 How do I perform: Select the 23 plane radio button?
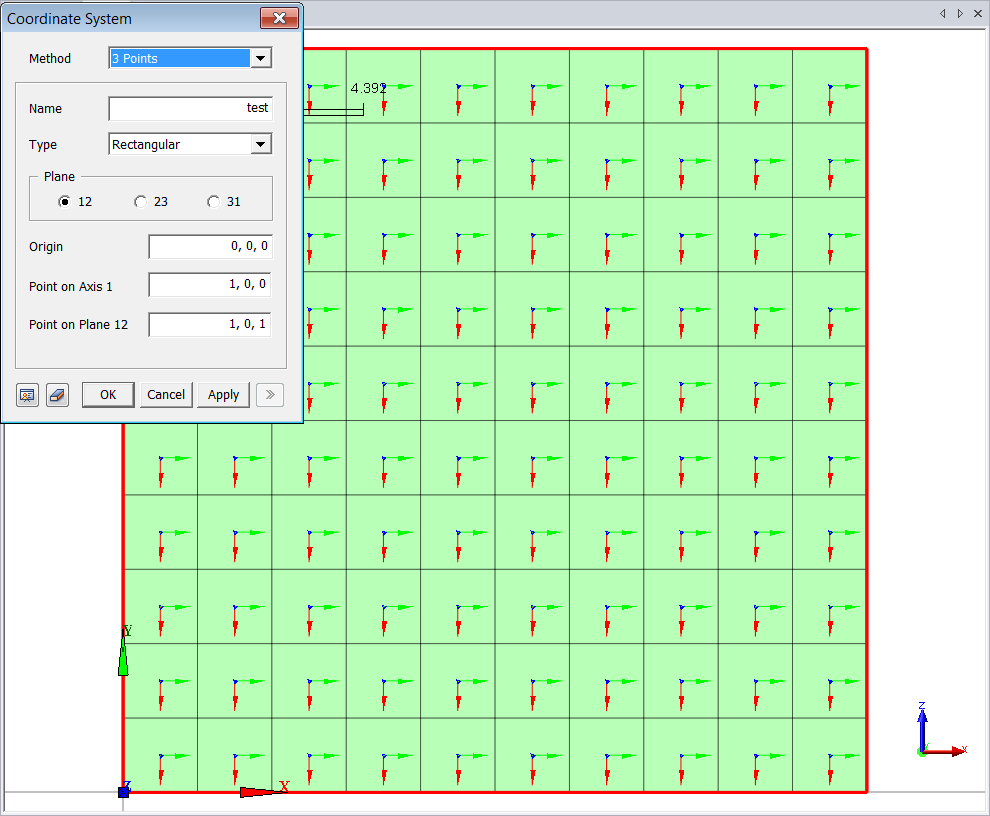(140, 201)
